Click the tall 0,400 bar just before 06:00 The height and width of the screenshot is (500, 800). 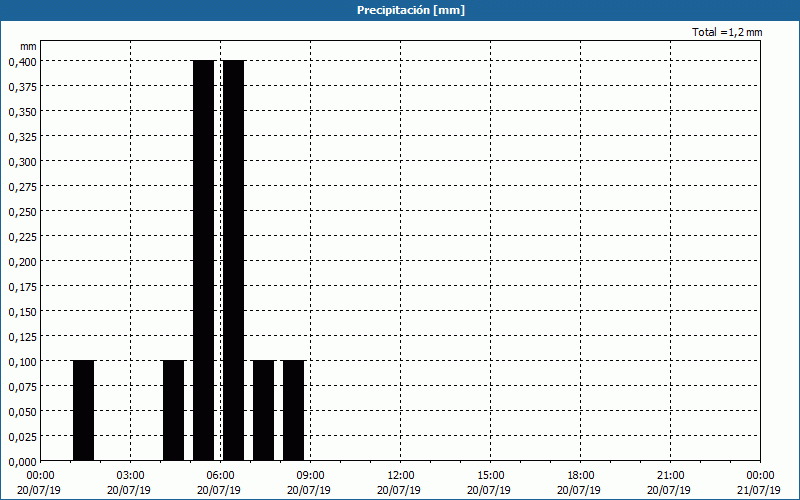(x=204, y=261)
